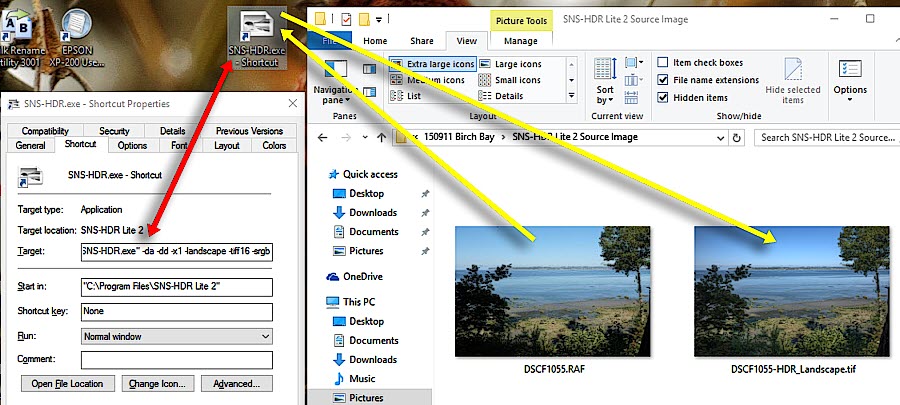Select the SNS-HDR.exe desktop shortcut icon
900x405 pixels.
(x=257, y=37)
